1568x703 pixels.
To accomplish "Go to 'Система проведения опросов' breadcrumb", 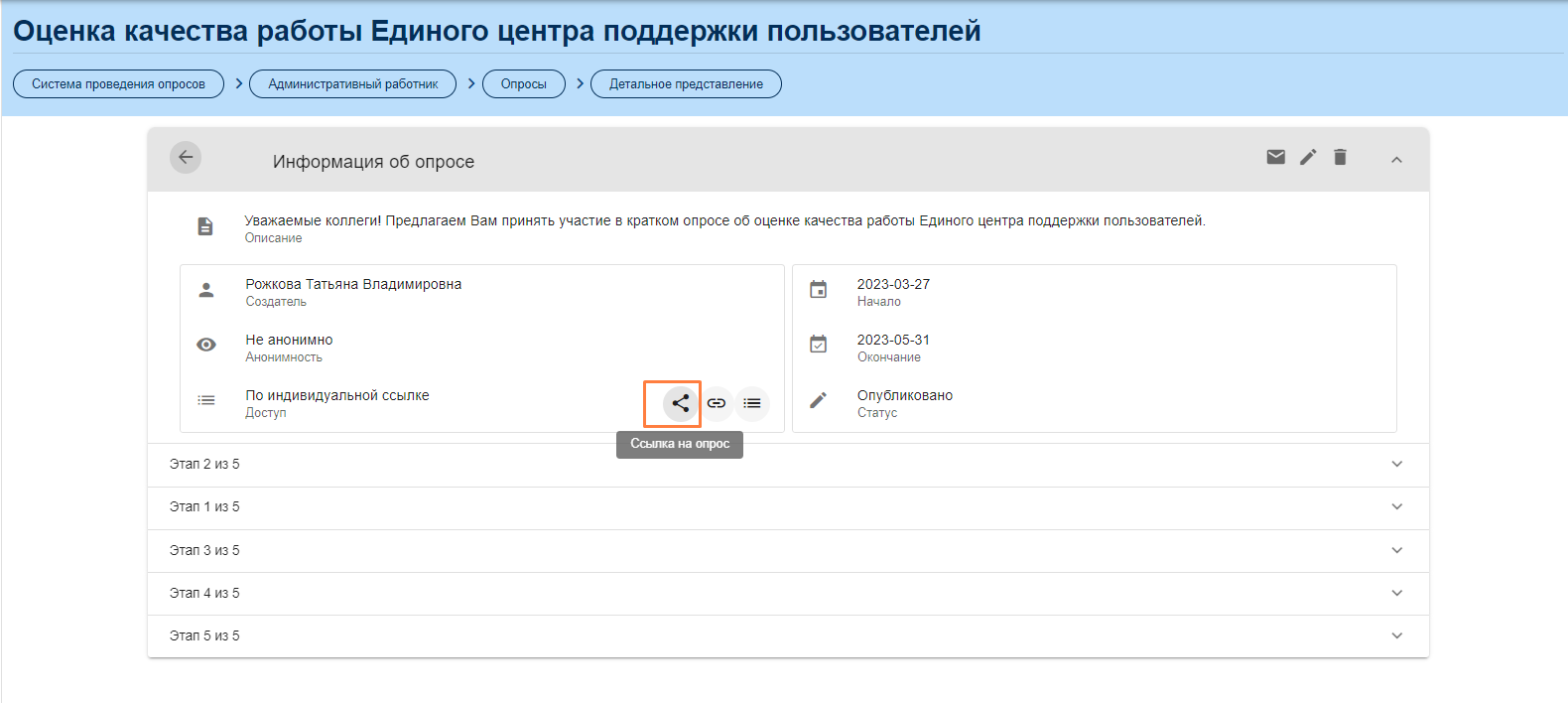I will point(118,84).
